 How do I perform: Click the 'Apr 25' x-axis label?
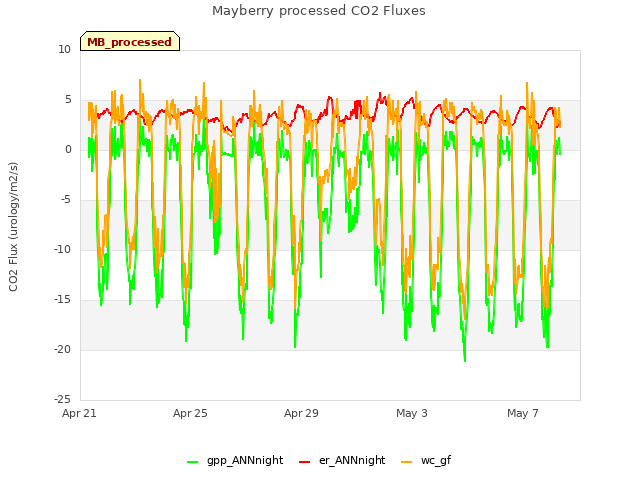pos(190,413)
